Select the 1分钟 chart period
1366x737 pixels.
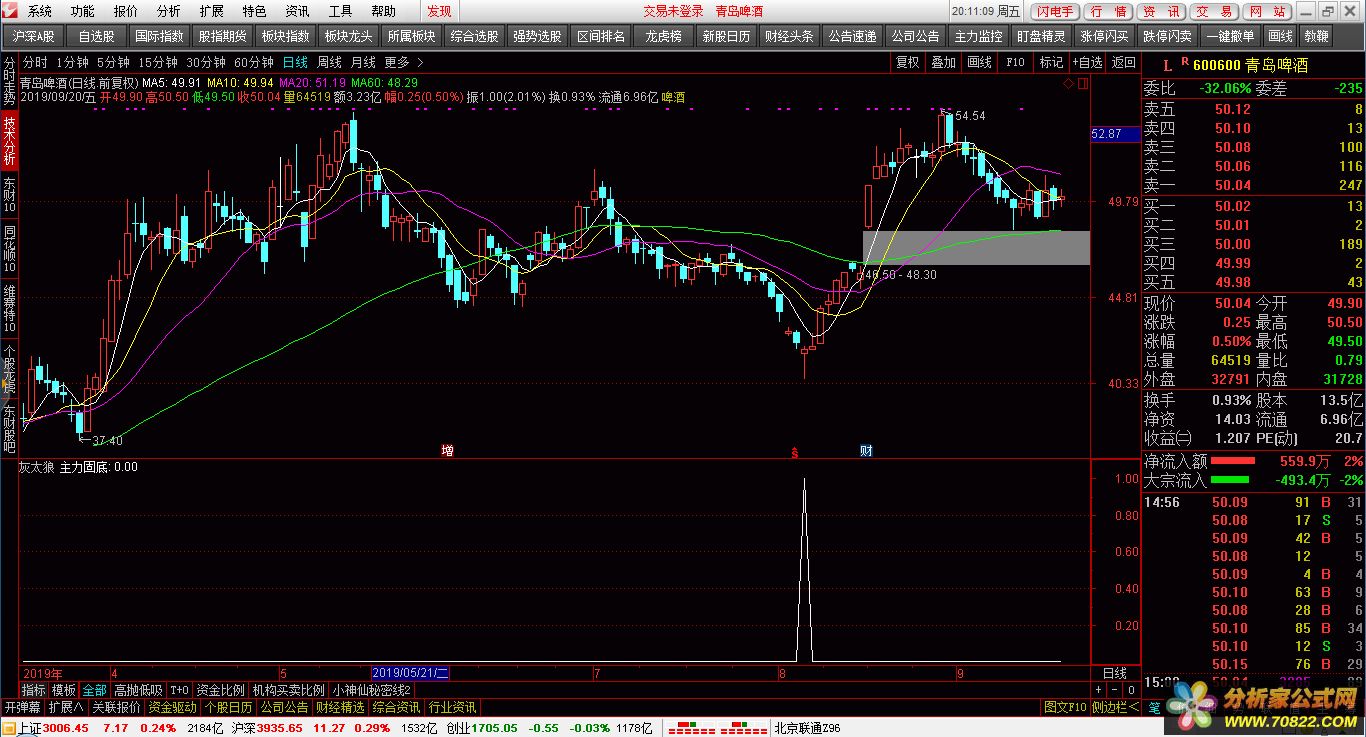point(72,62)
